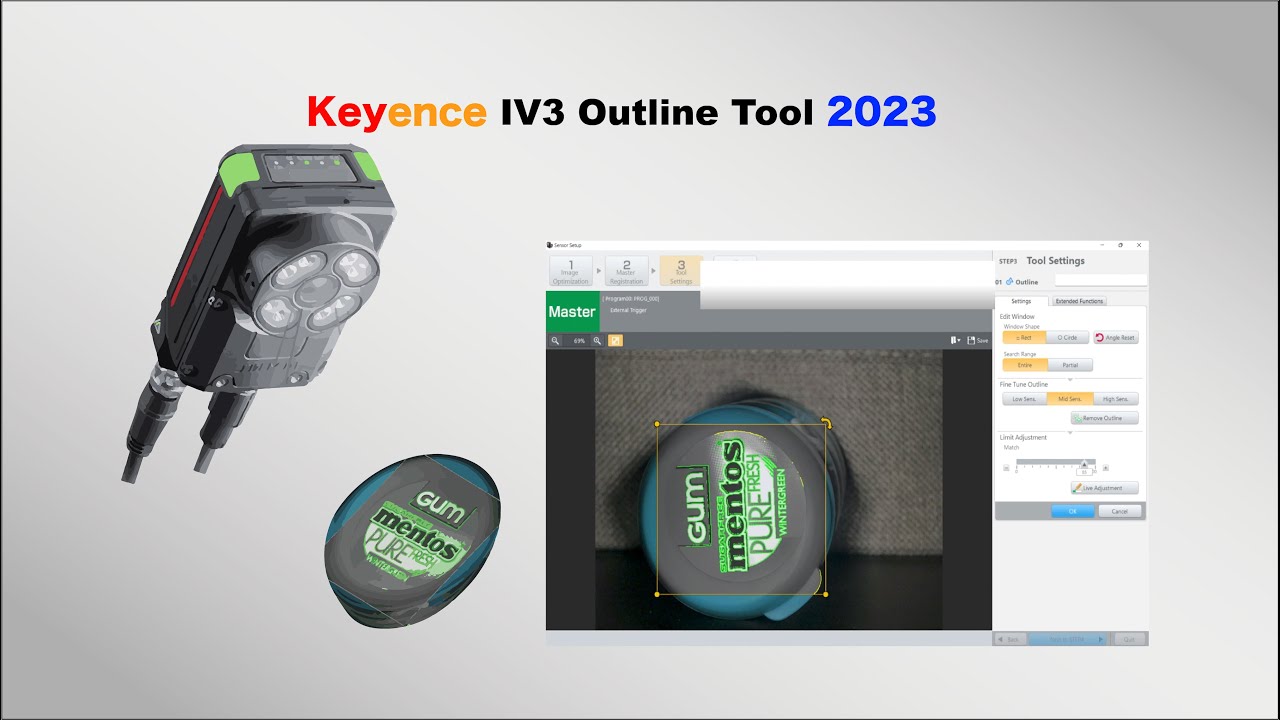
Task: Select Low Sens. outline sensitivity
Action: [x=1024, y=399]
